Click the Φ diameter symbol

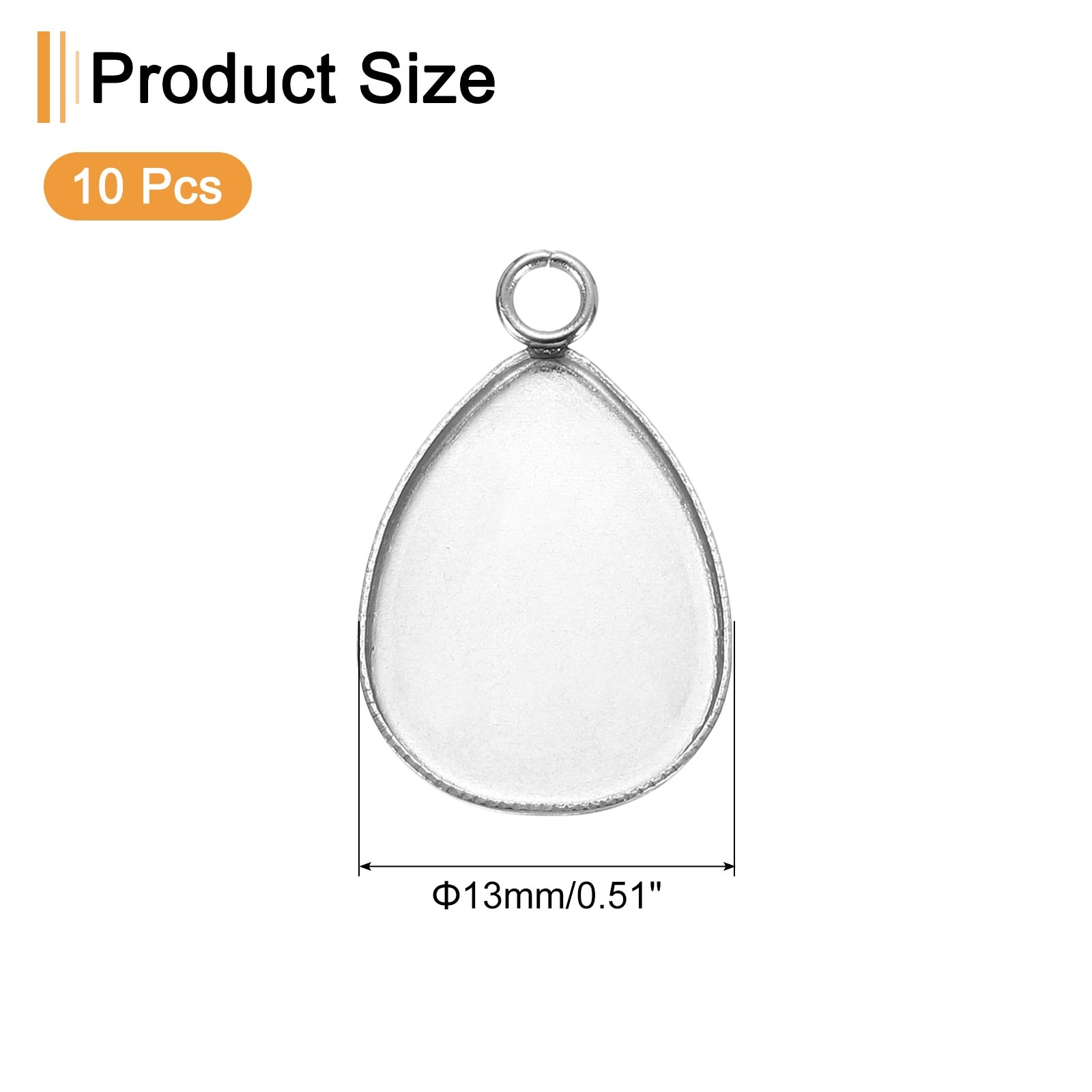pos(446,895)
